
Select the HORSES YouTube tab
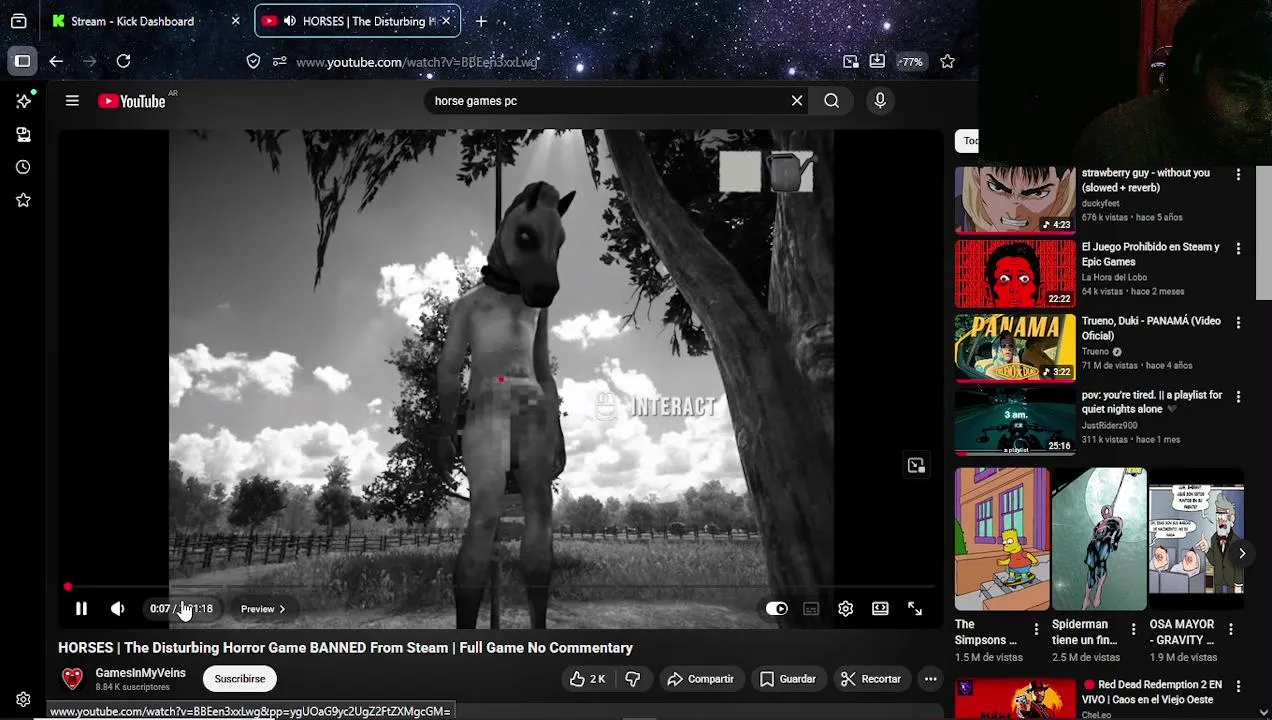tap(357, 21)
